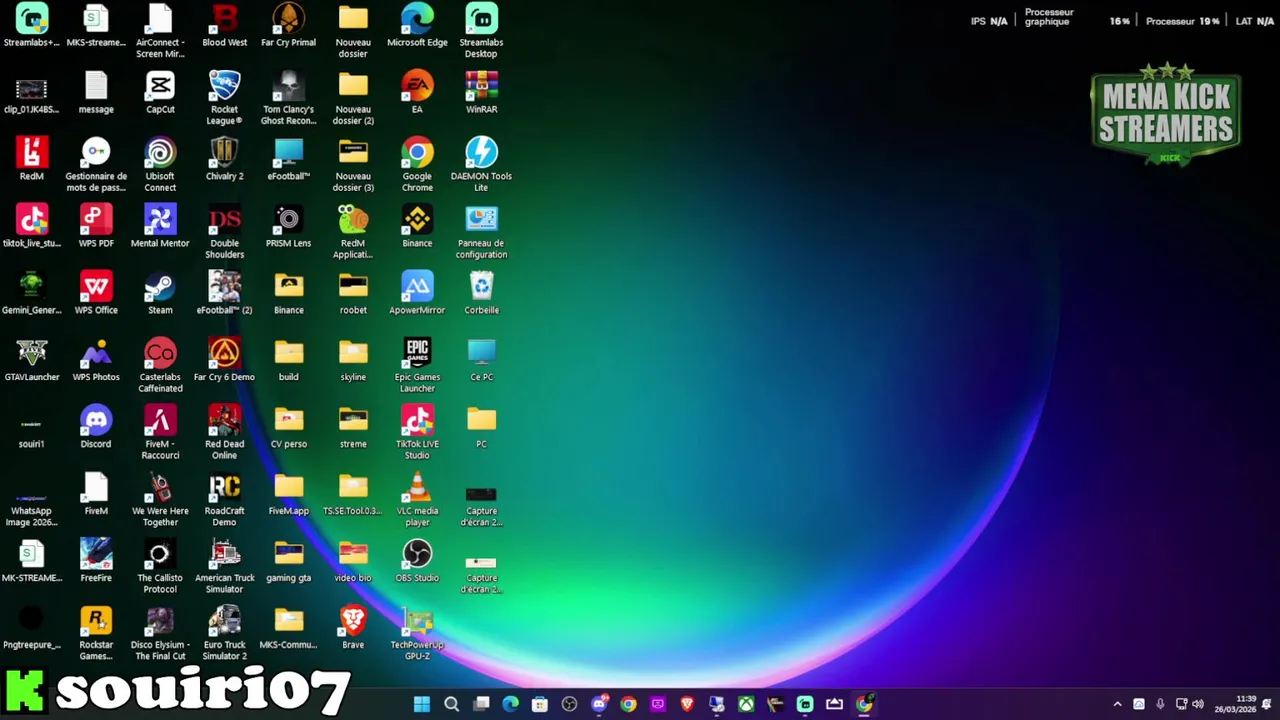1280x720 pixels.
Task: Open the Blood West desktop shortcut
Action: click(x=224, y=26)
